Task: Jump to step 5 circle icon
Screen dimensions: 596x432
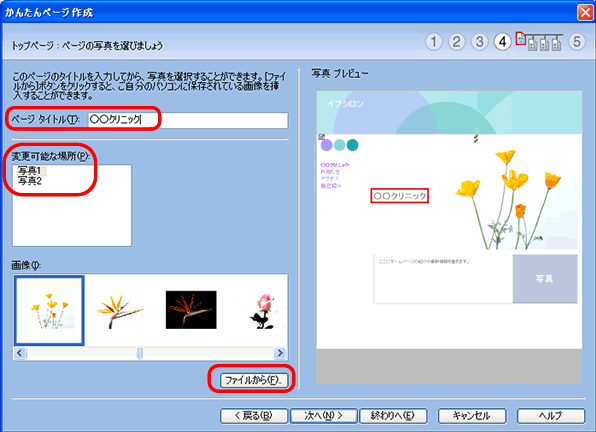Action: coord(577,42)
